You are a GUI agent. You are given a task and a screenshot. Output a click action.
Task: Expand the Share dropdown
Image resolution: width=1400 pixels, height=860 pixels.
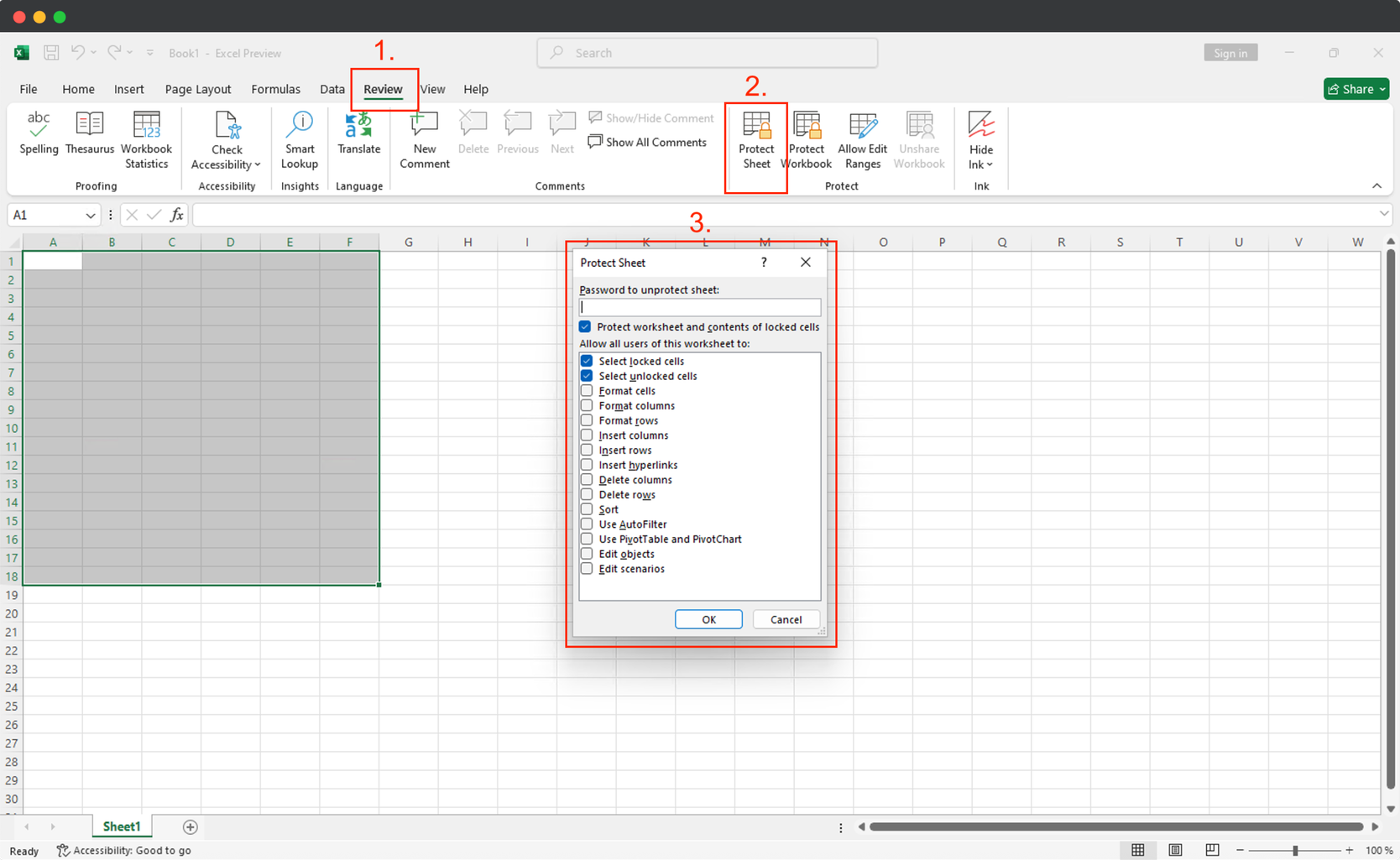pos(1380,88)
